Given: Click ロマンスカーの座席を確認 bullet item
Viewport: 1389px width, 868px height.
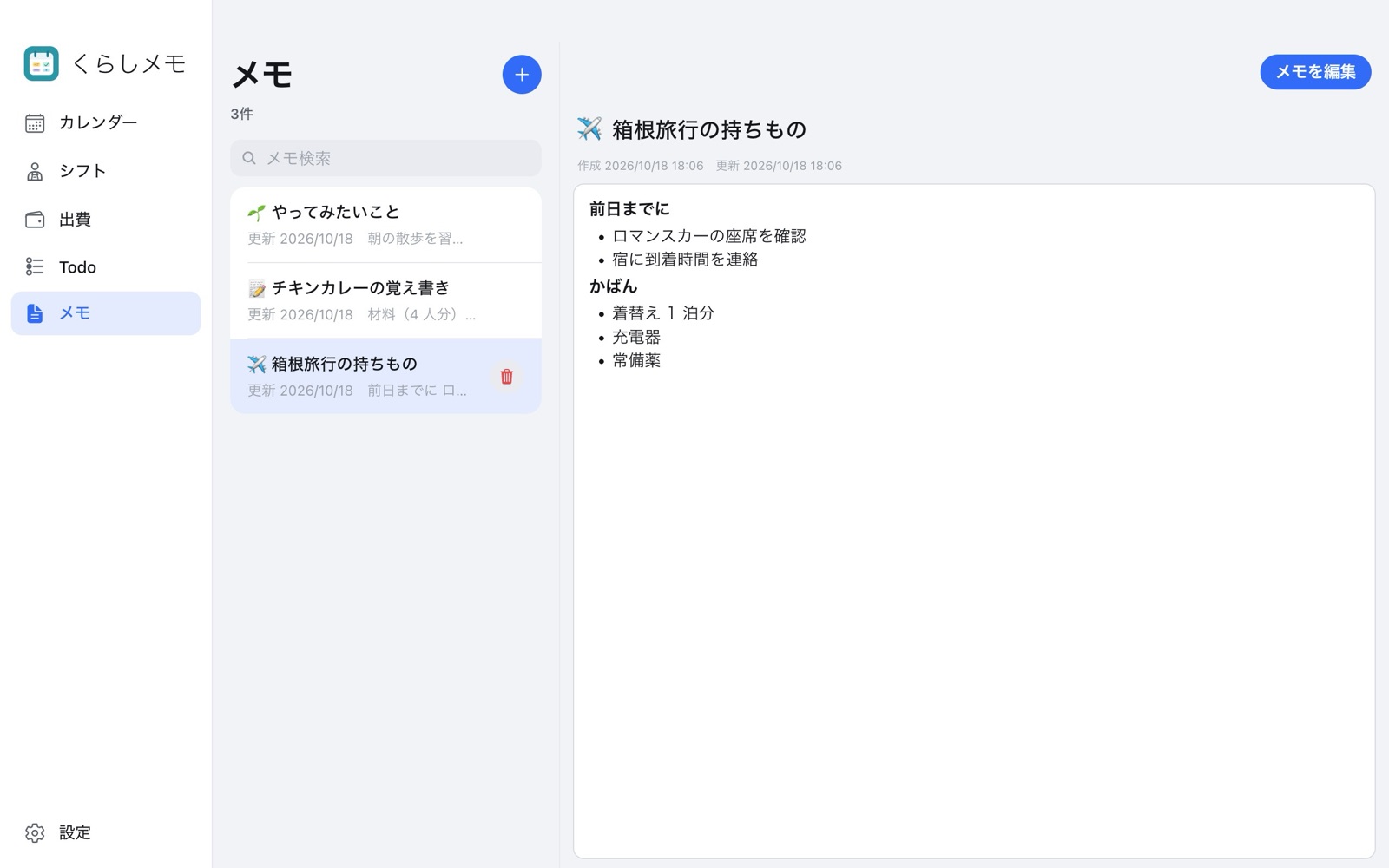Looking at the screenshot, I should click(709, 236).
